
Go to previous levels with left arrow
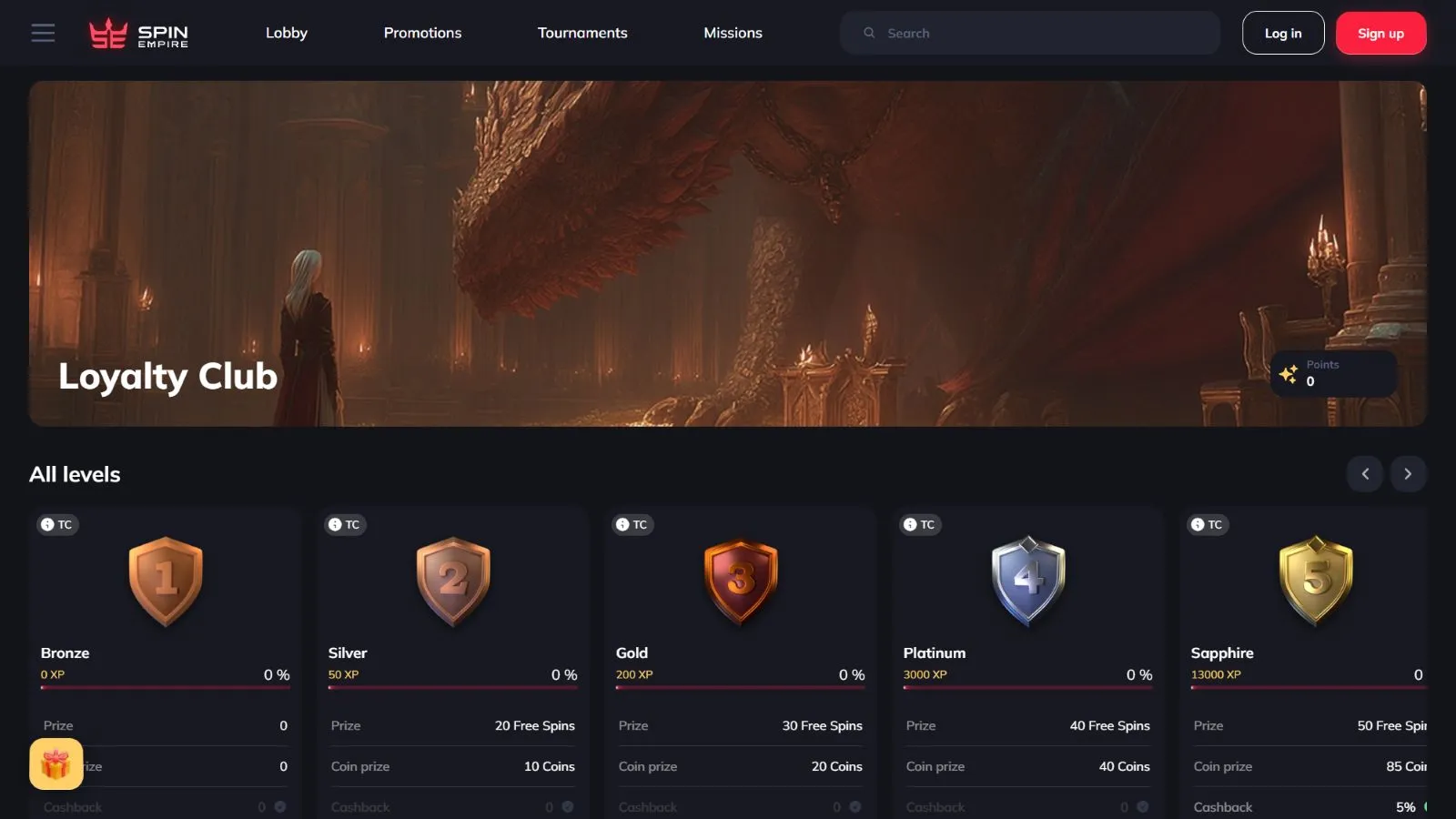(1365, 473)
